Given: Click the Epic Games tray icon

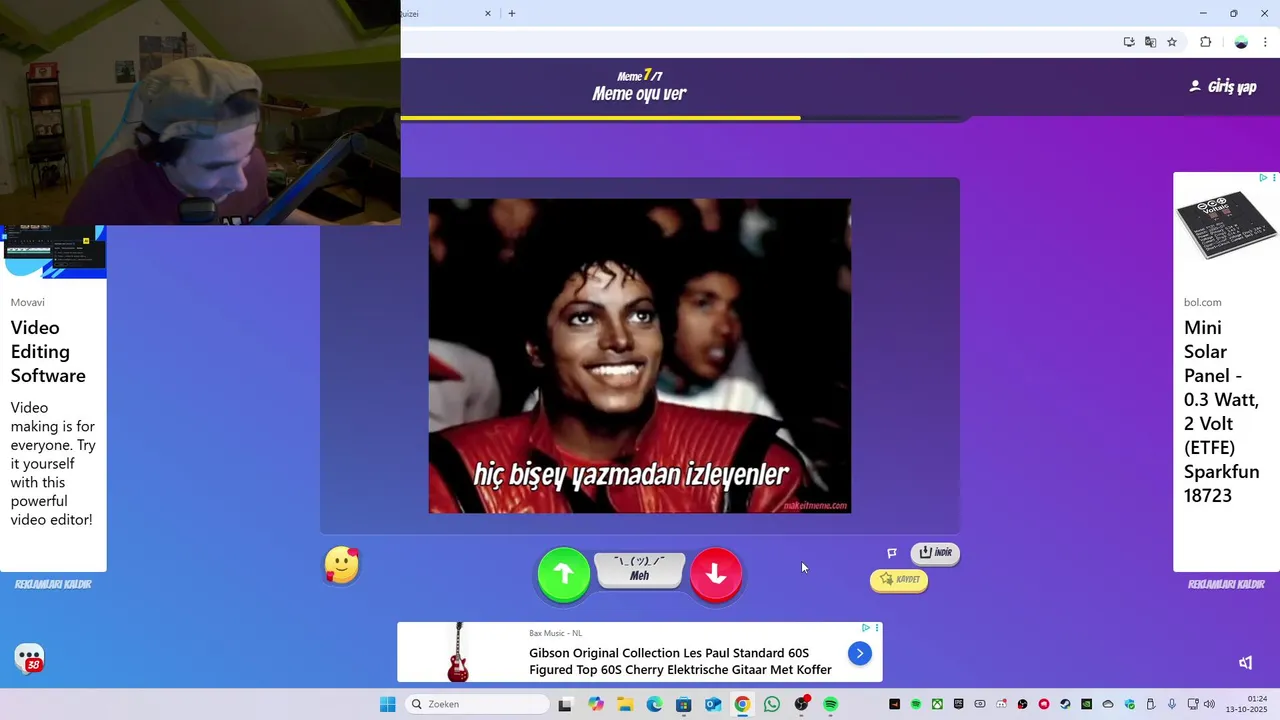Looking at the screenshot, I should 958,704.
